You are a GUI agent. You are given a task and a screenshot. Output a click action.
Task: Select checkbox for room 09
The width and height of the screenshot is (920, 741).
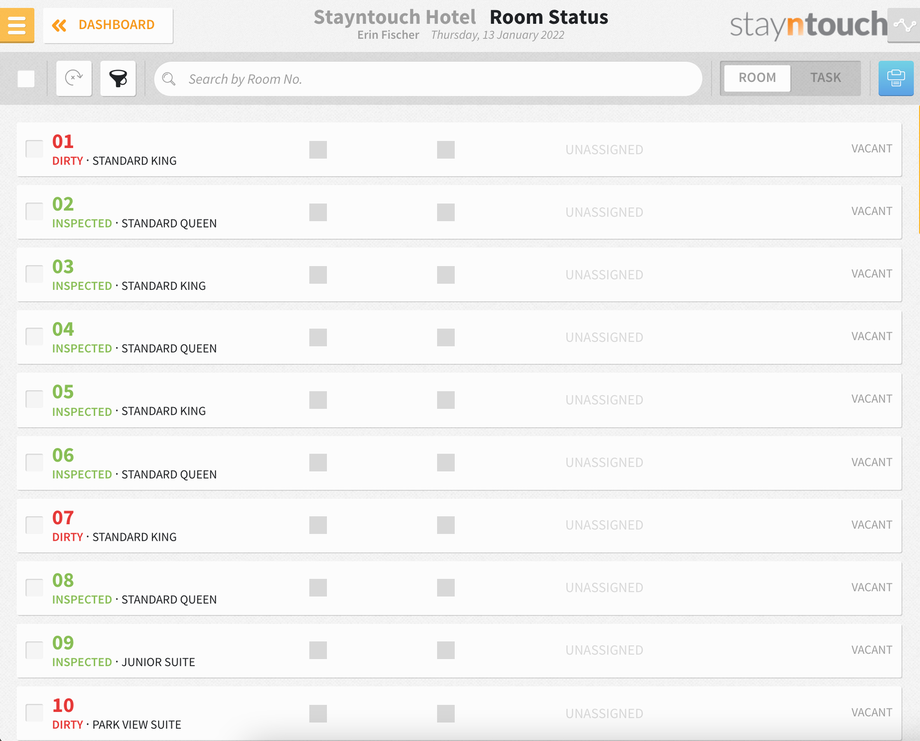34,650
